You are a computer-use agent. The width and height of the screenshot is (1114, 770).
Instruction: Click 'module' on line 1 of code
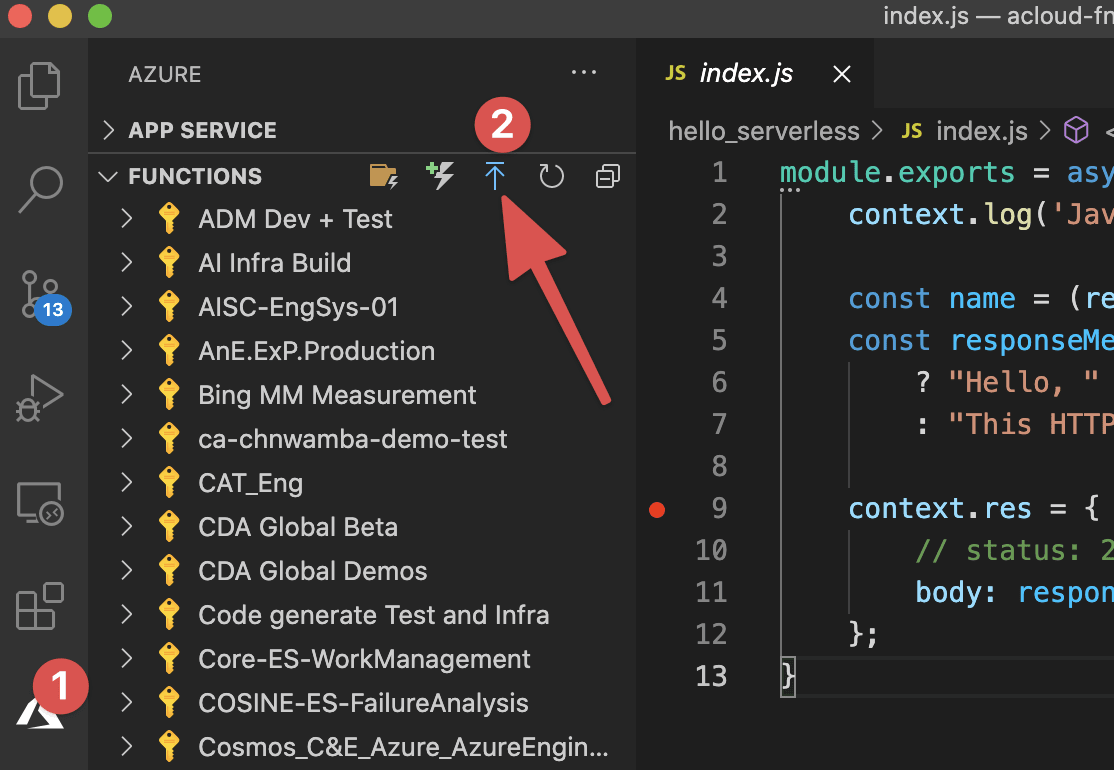coord(830,173)
